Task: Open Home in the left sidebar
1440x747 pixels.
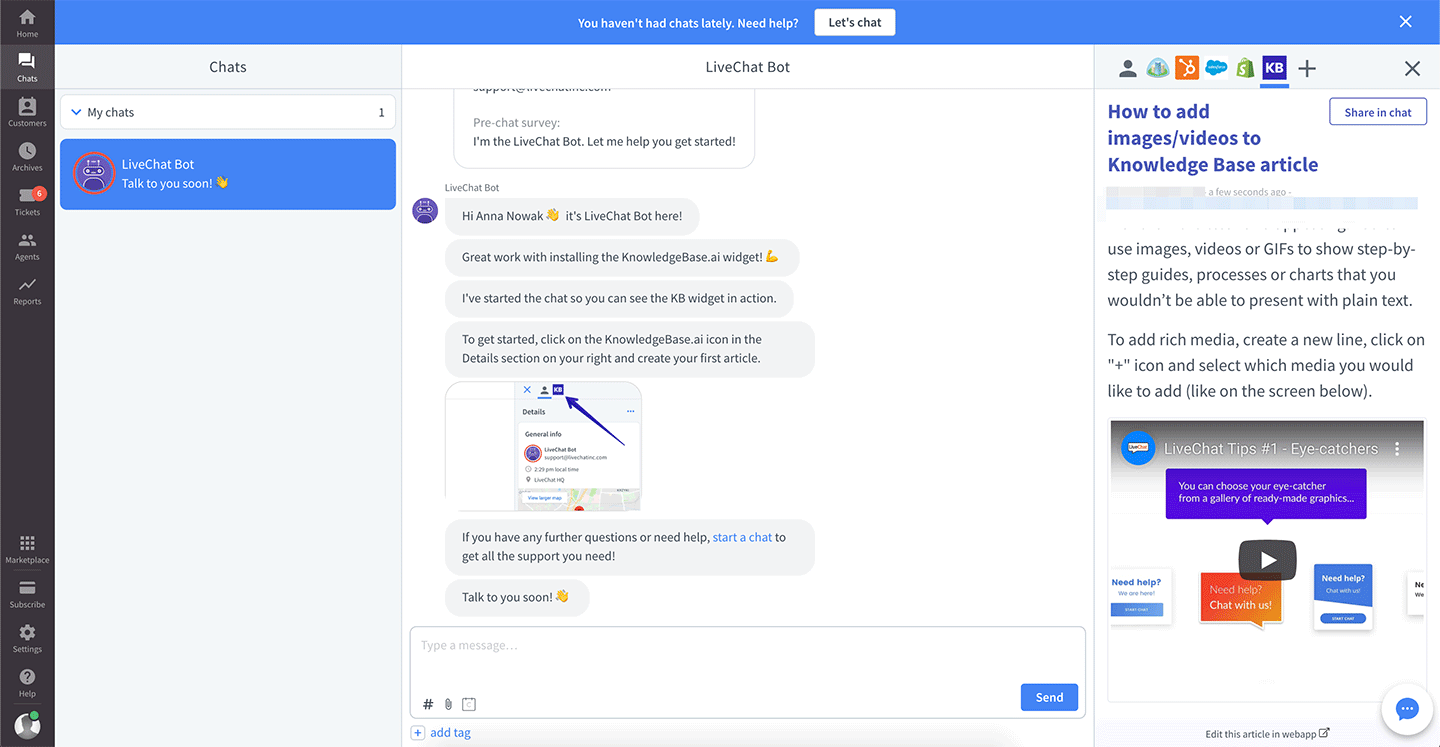Action: click(27, 23)
